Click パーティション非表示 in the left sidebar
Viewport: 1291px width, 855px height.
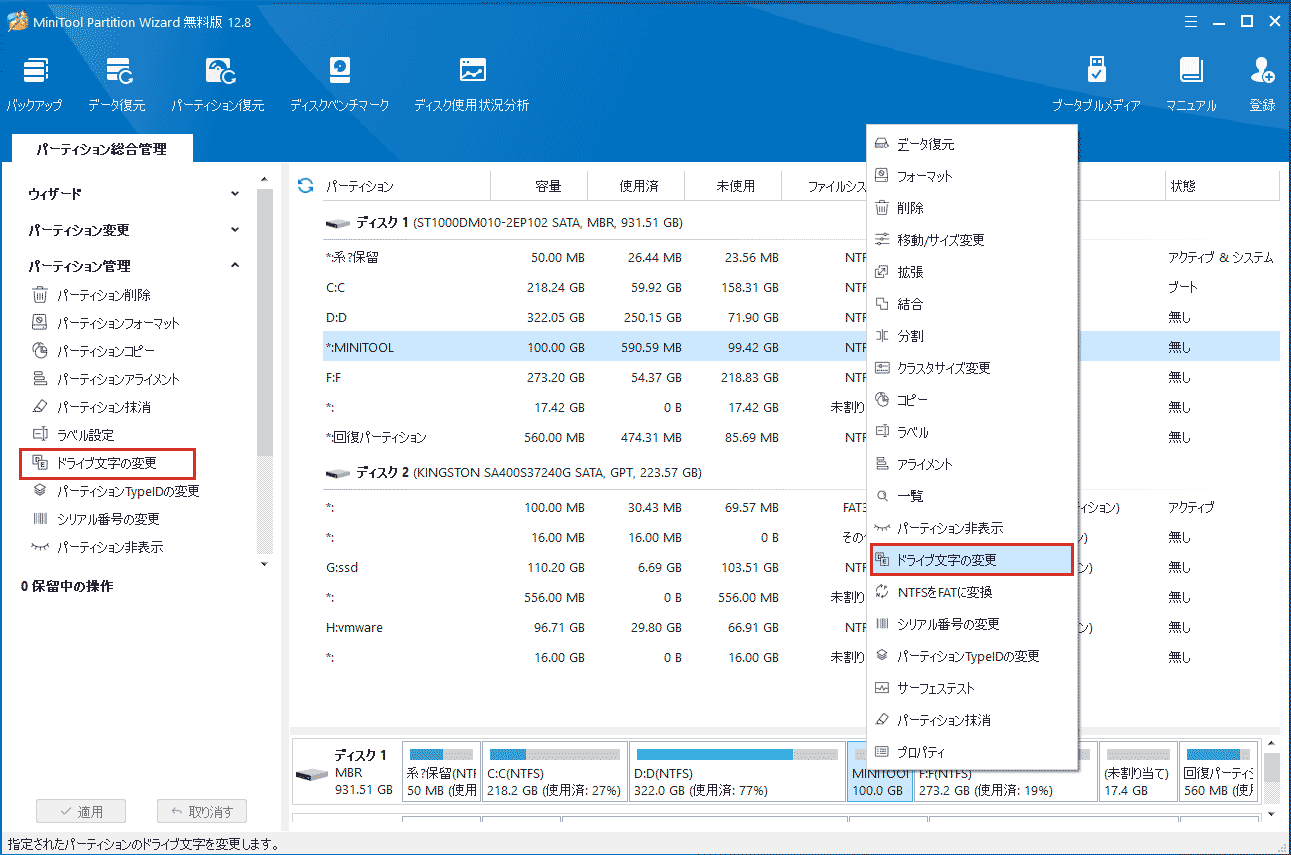(x=98, y=547)
